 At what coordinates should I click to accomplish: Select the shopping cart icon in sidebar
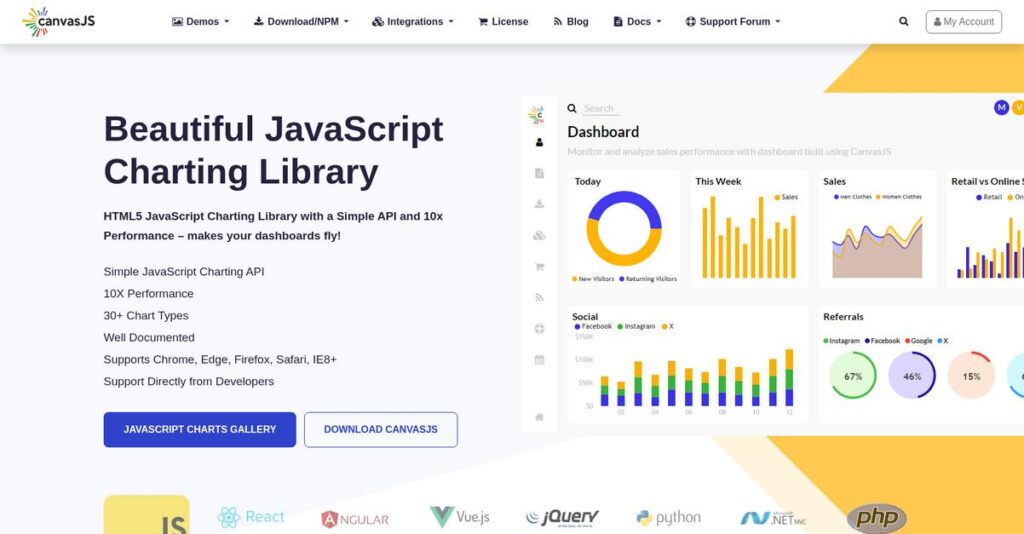click(539, 266)
